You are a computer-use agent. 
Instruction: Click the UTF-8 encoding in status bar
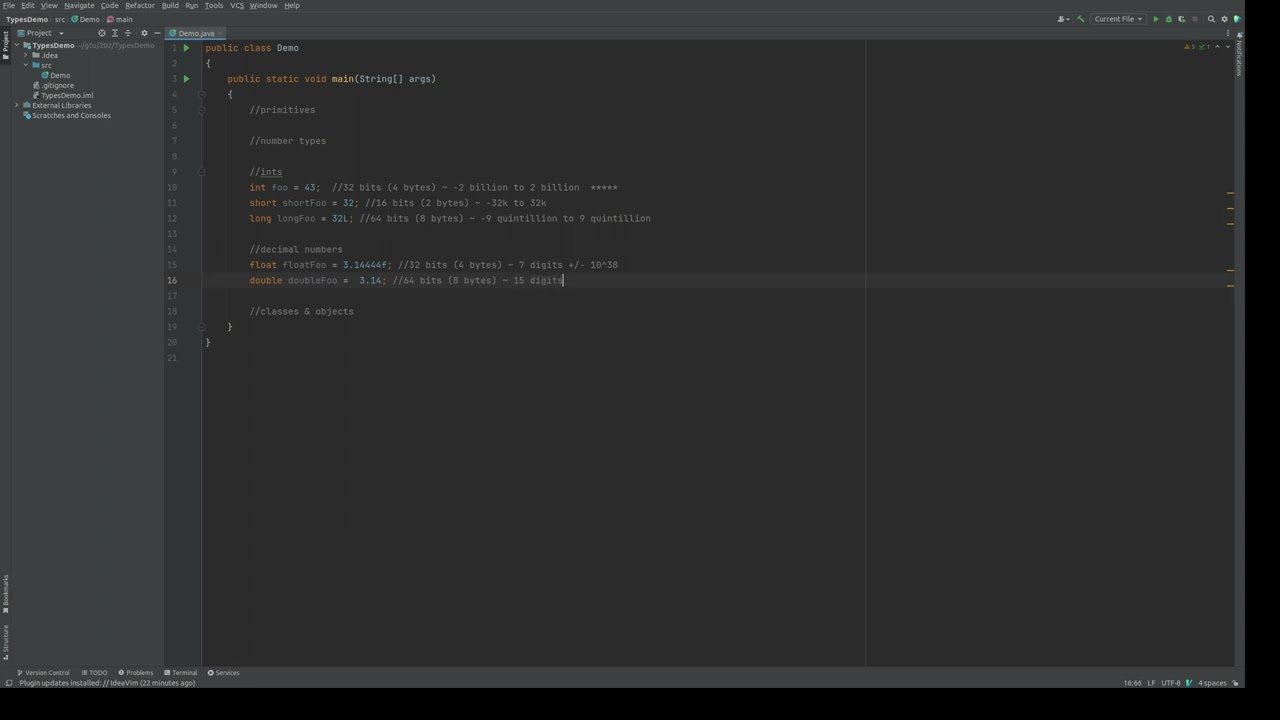coord(1171,683)
